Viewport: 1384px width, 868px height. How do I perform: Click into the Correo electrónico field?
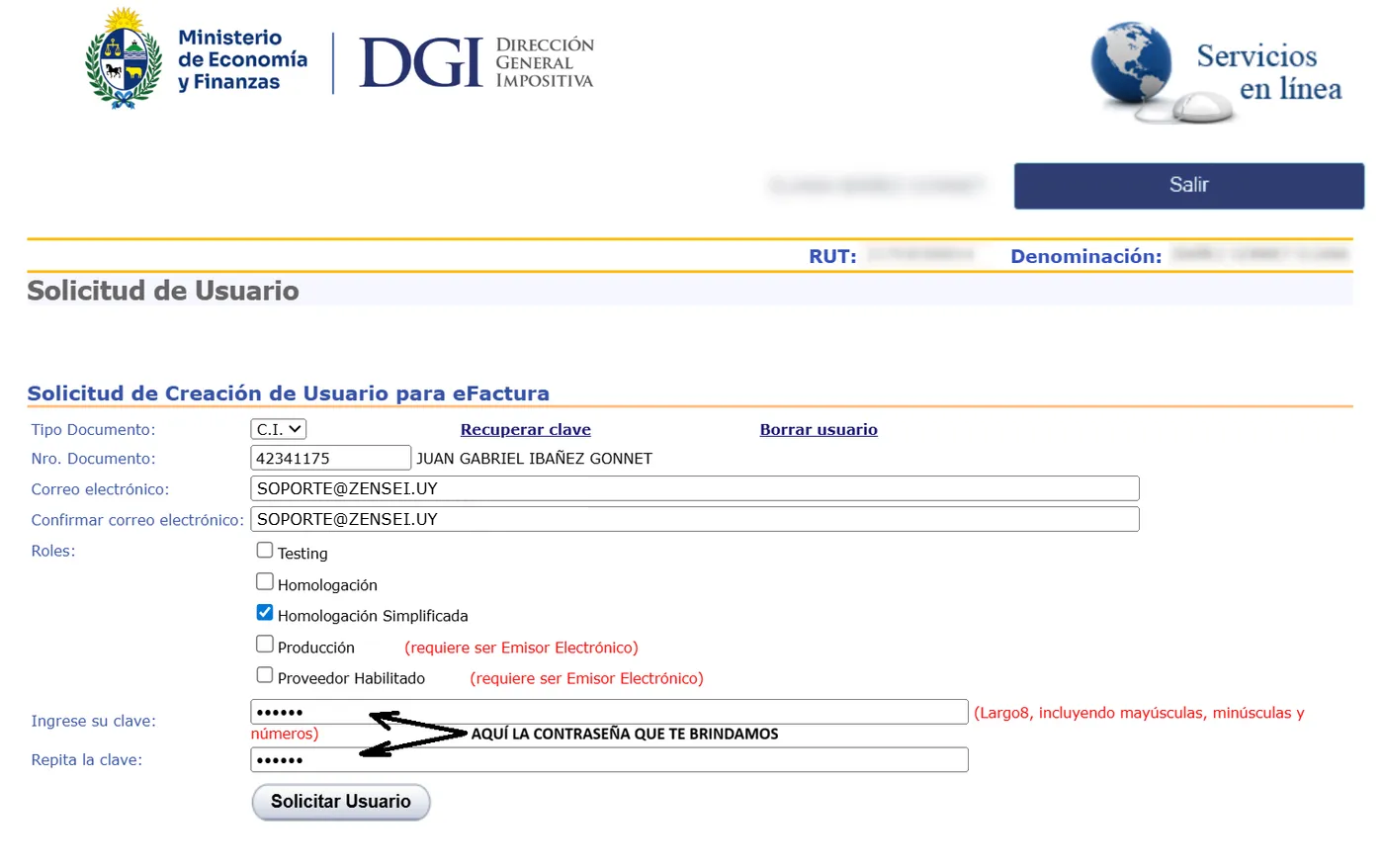(x=695, y=488)
